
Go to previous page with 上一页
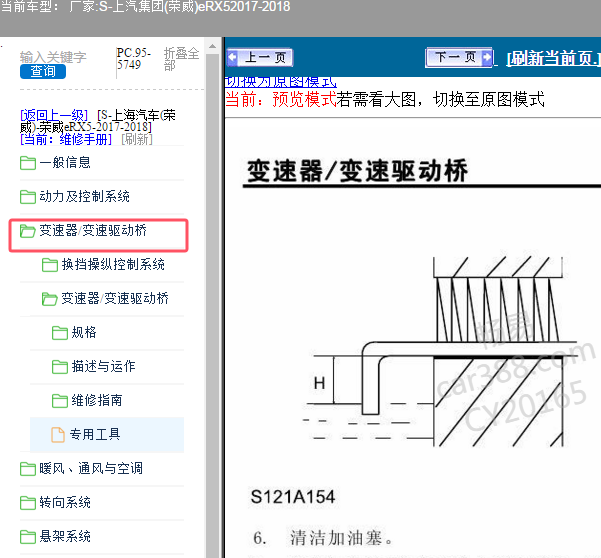(259, 58)
